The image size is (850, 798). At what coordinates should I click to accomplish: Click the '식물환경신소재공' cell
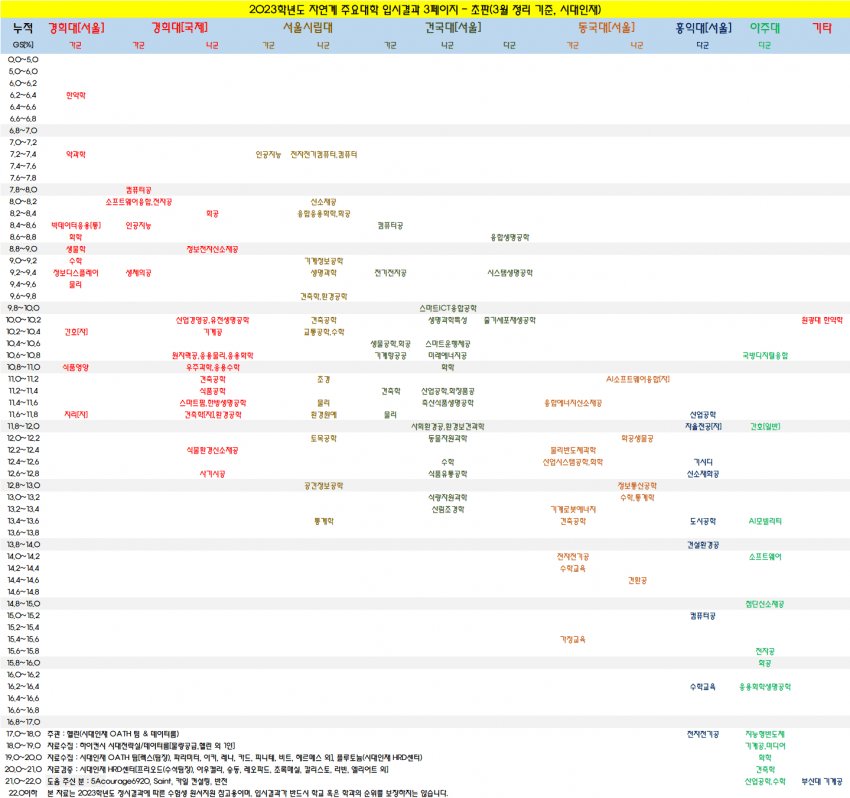[x=212, y=450]
